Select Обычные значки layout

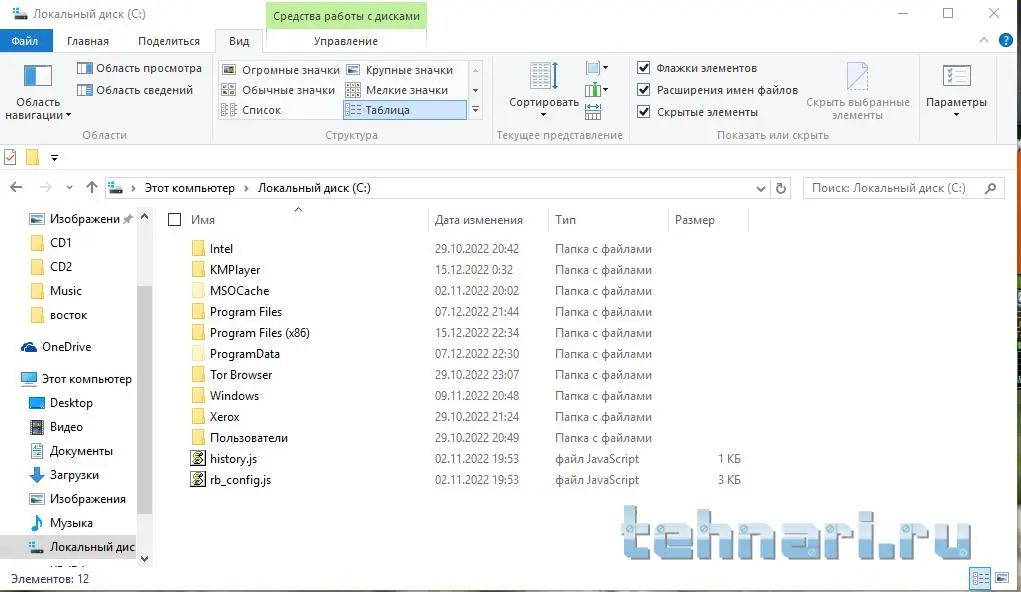278,90
